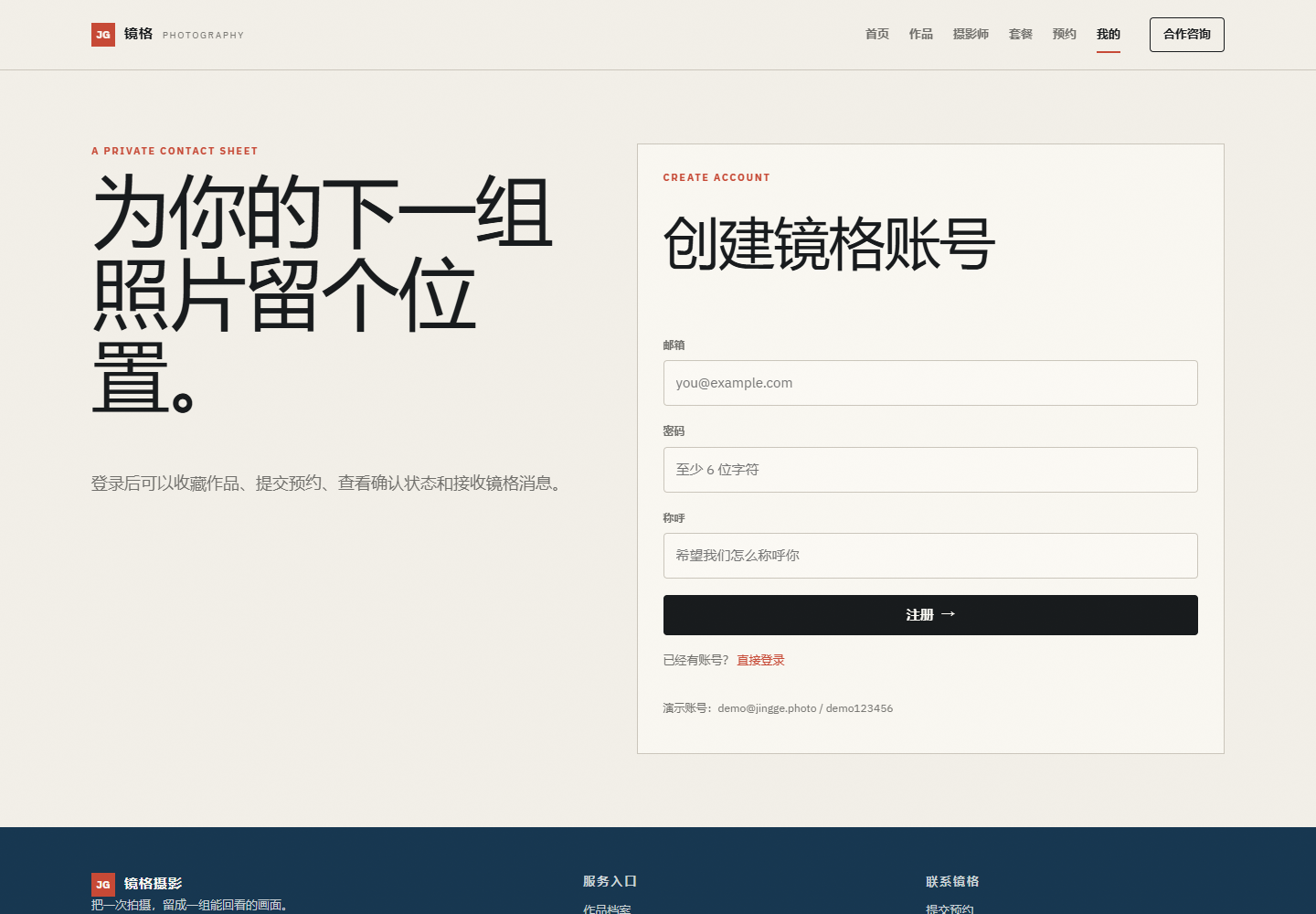Click the 合作咨询 button
Image resolution: width=1316 pixels, height=914 pixels.
click(1187, 35)
